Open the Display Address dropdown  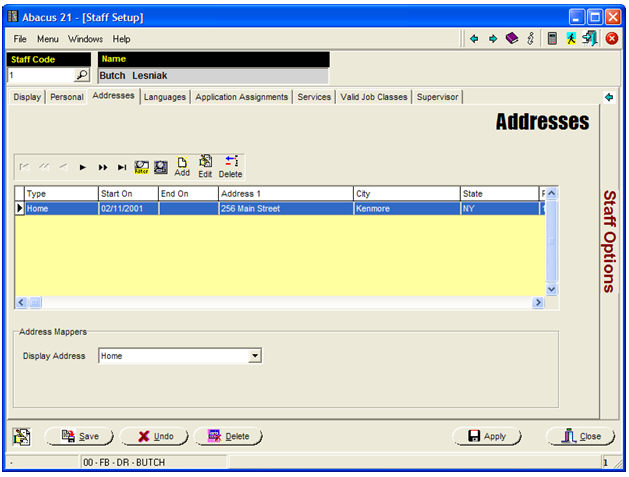(x=255, y=355)
